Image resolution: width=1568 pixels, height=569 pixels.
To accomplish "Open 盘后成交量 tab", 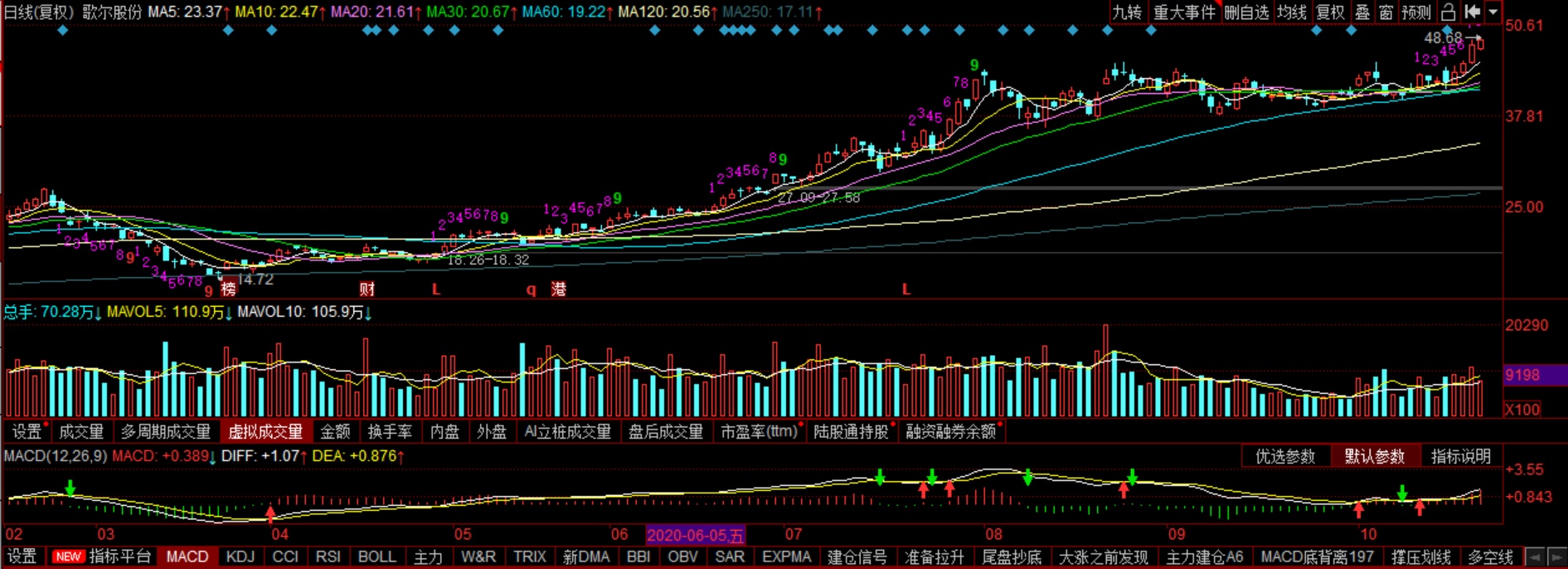I will (x=666, y=431).
